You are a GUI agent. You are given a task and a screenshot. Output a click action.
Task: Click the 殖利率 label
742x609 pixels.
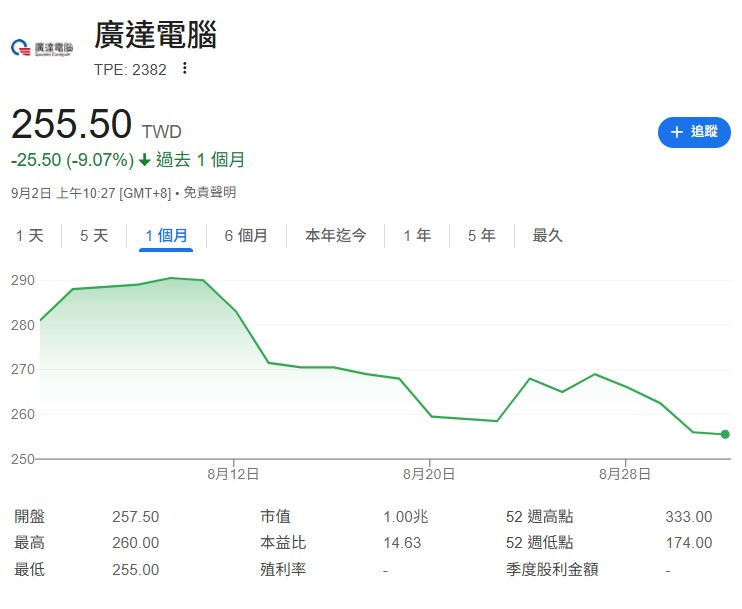click(x=283, y=569)
